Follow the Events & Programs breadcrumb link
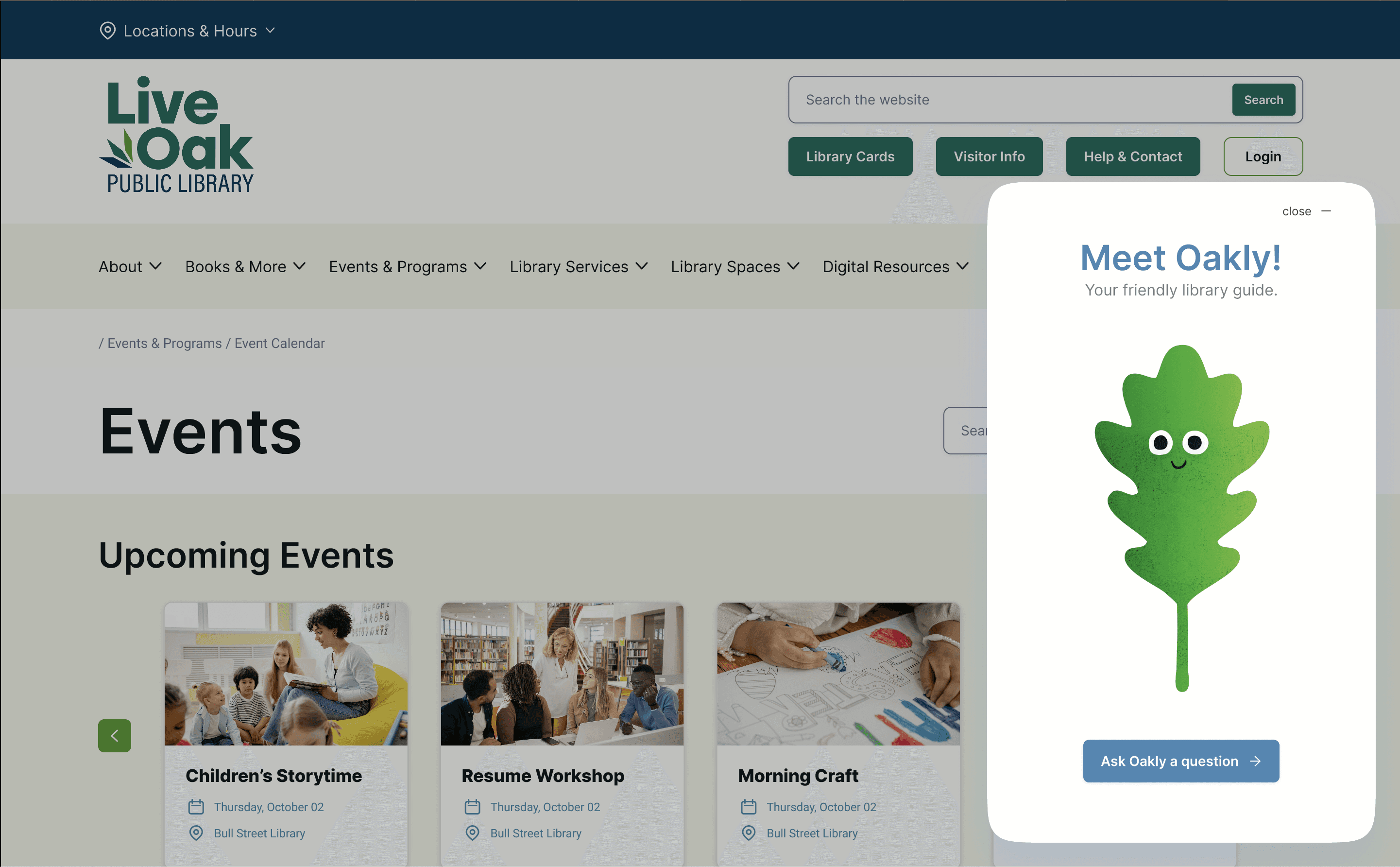 [165, 344]
